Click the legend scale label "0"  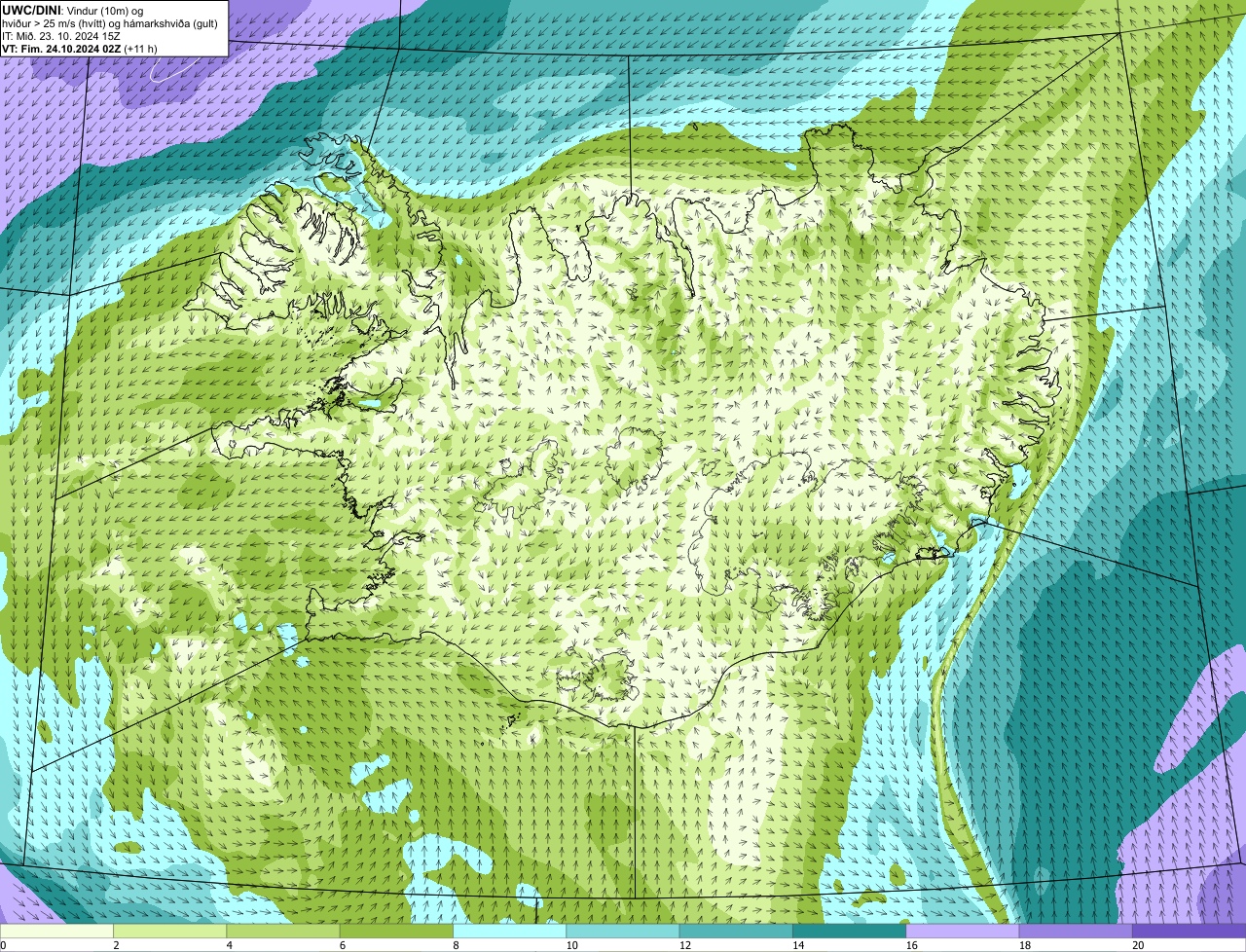click(x=3, y=945)
